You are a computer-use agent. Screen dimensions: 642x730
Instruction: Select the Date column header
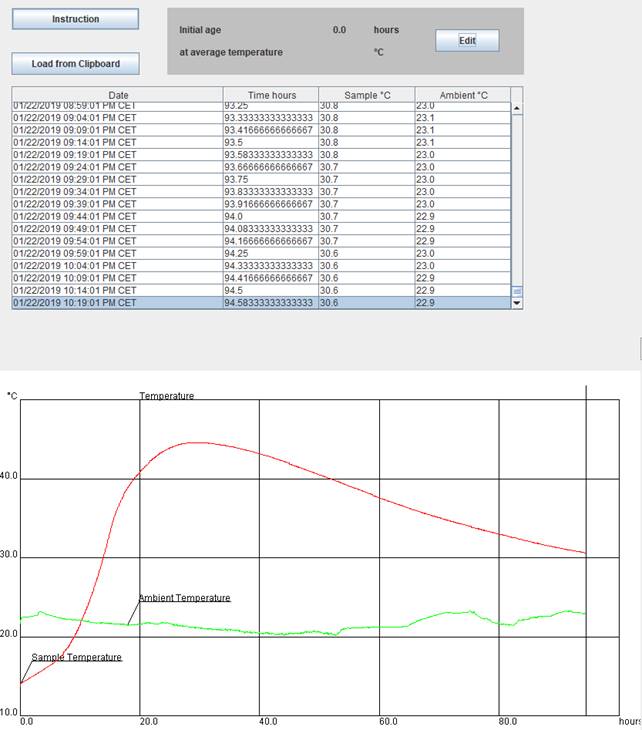coord(118,95)
